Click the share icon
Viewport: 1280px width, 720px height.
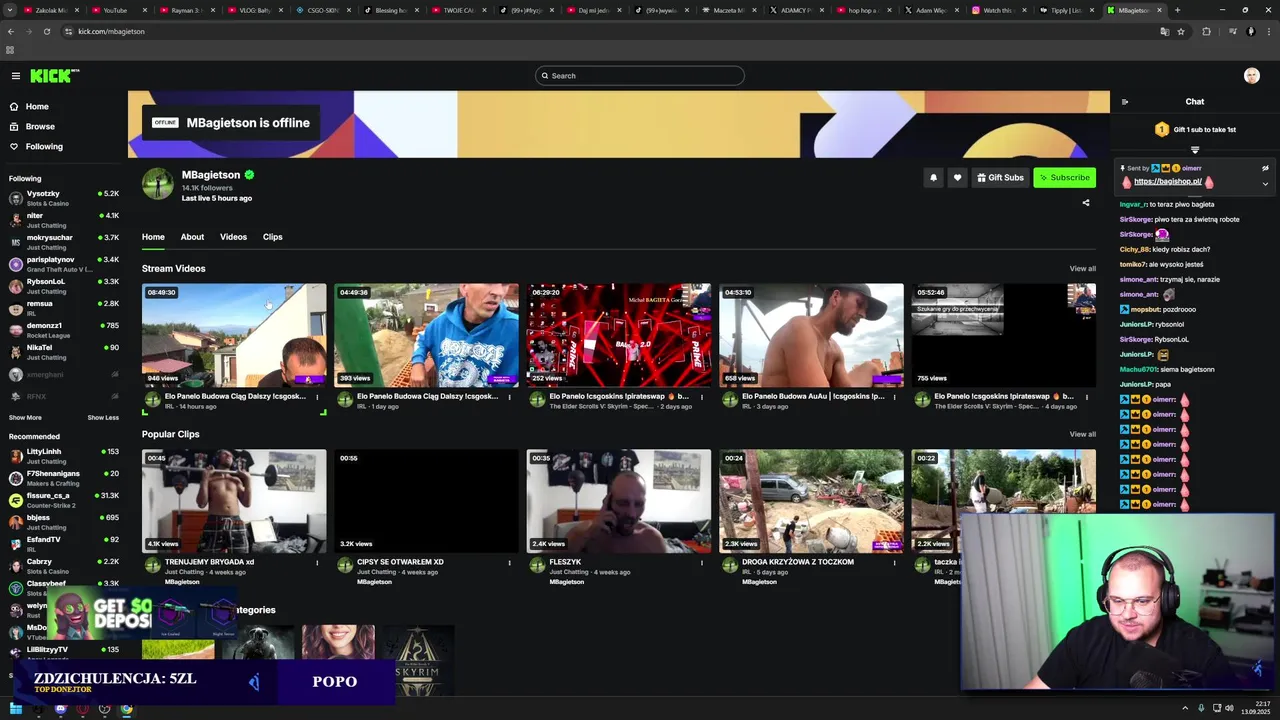[1086, 203]
